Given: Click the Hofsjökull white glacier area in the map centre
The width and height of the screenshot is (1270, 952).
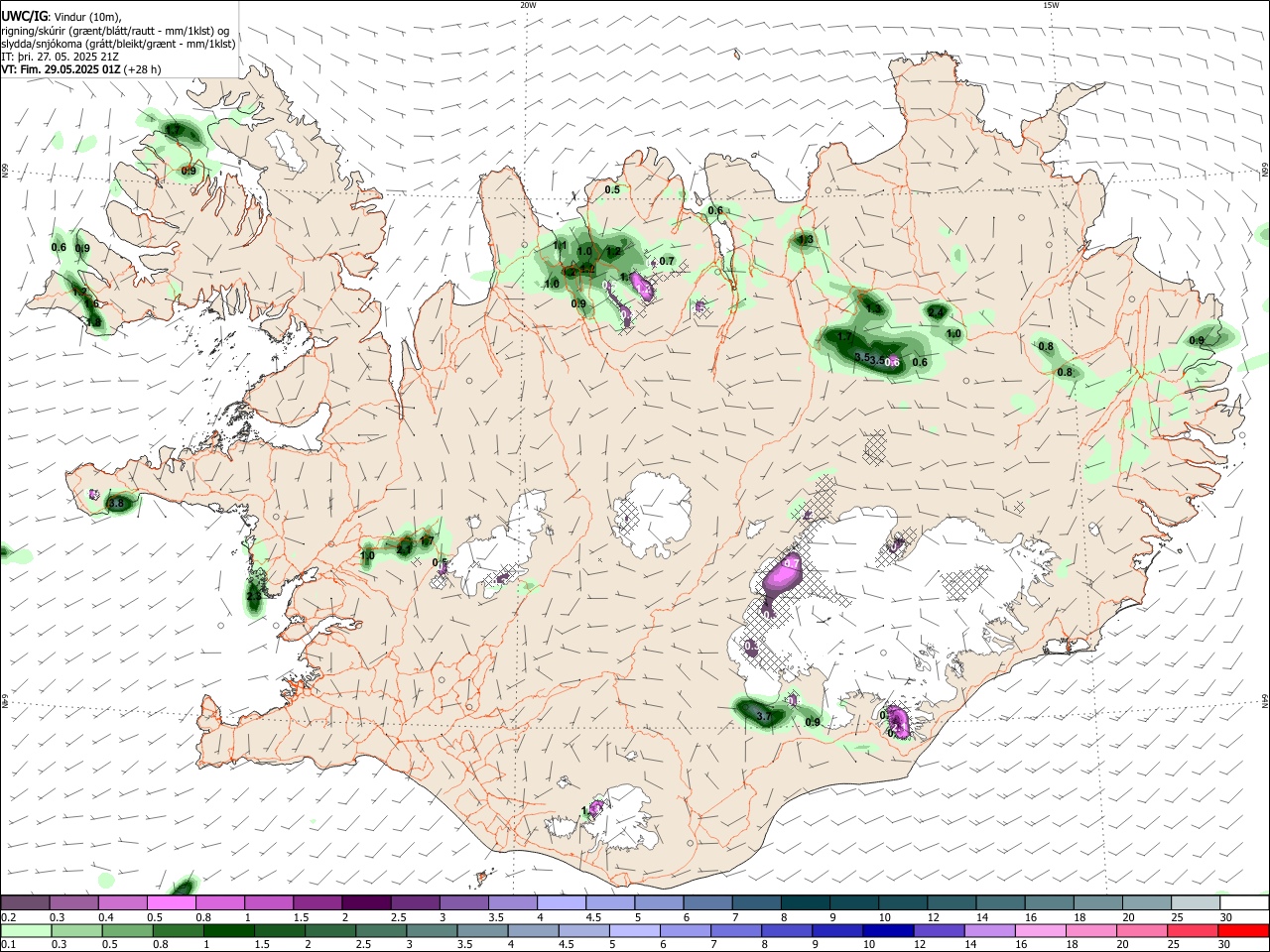Looking at the screenshot, I should pos(654,514).
